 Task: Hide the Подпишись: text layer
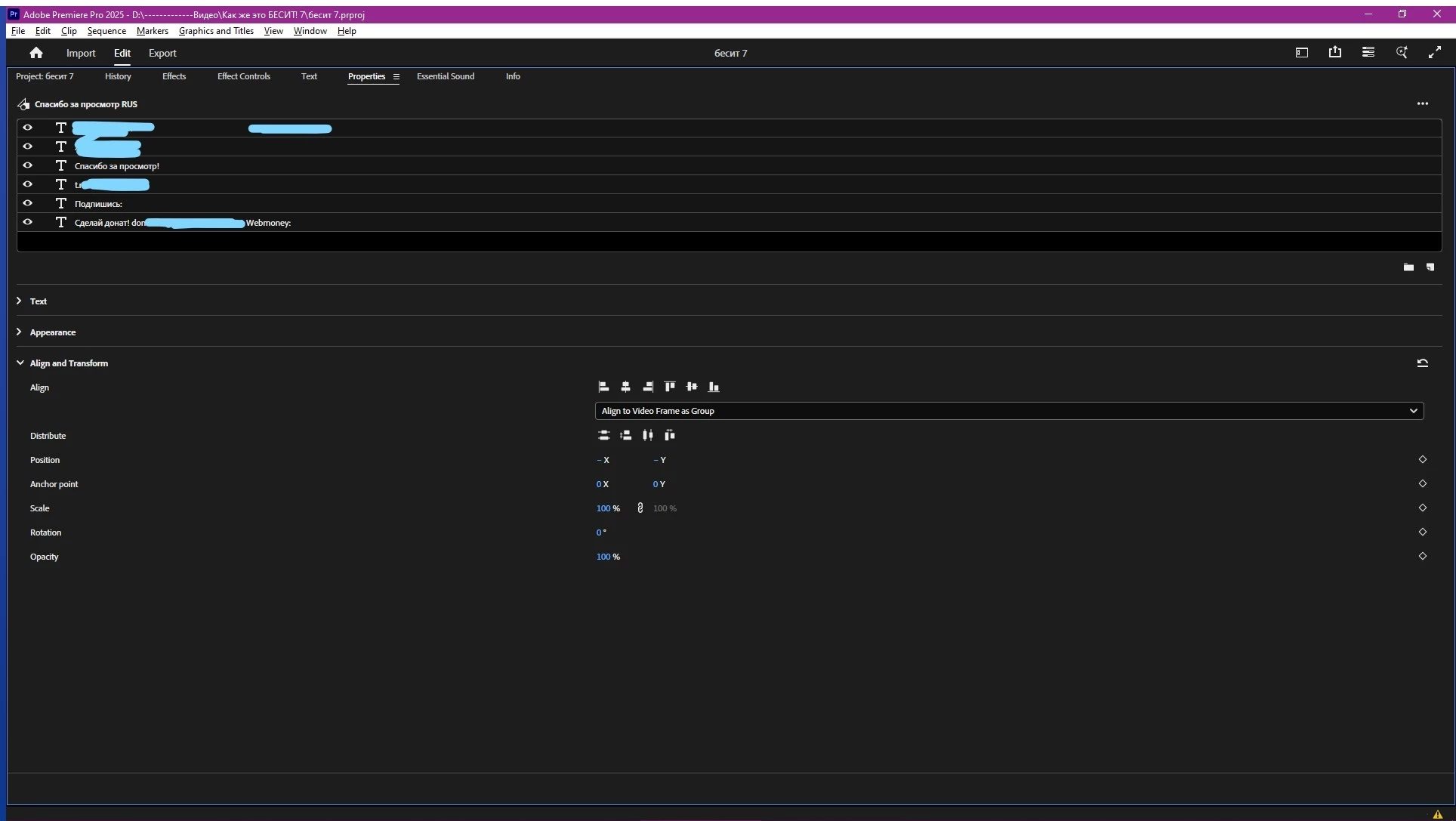(28, 203)
